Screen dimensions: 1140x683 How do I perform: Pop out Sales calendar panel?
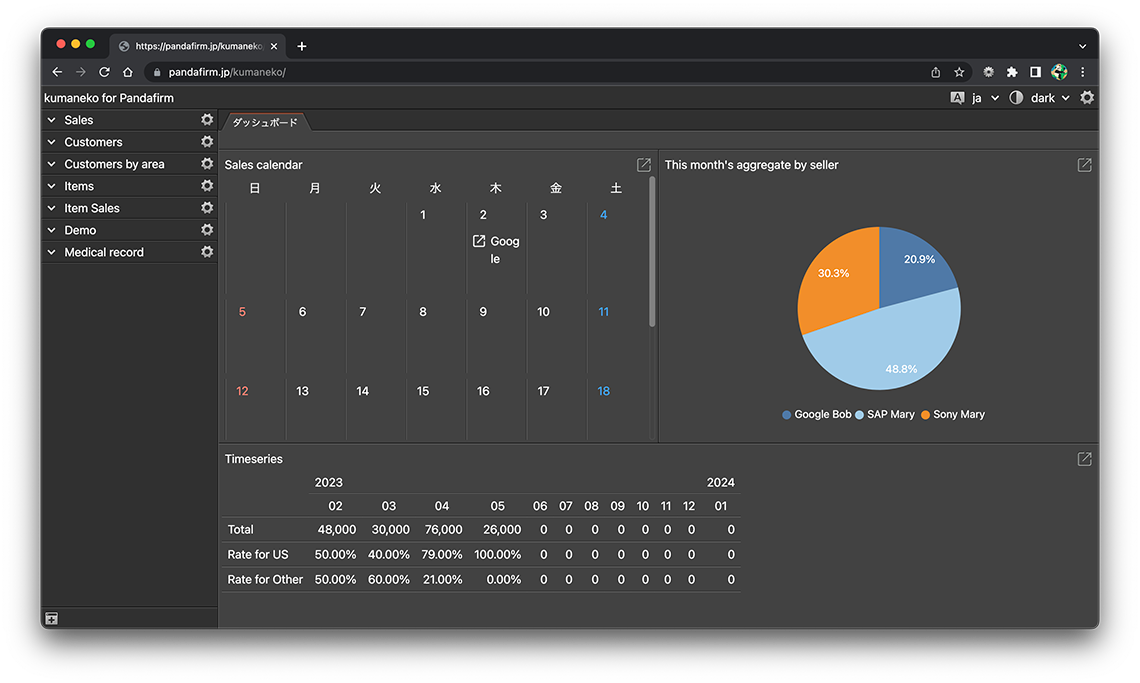click(x=644, y=165)
